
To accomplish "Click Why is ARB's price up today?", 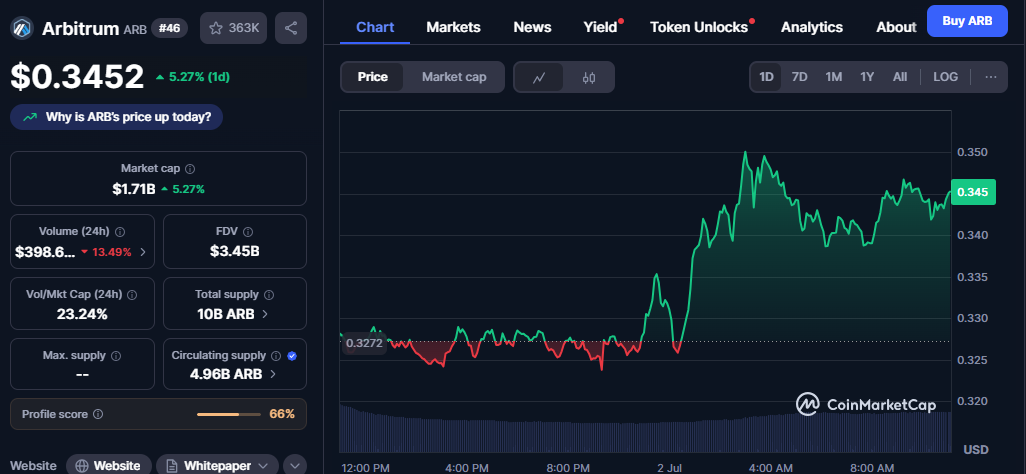I will pos(116,117).
